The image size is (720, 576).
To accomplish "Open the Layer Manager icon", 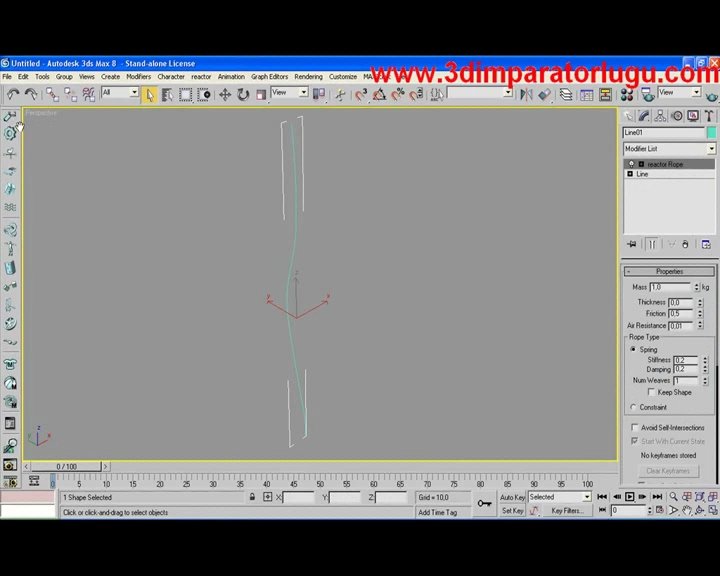I will [x=566, y=95].
